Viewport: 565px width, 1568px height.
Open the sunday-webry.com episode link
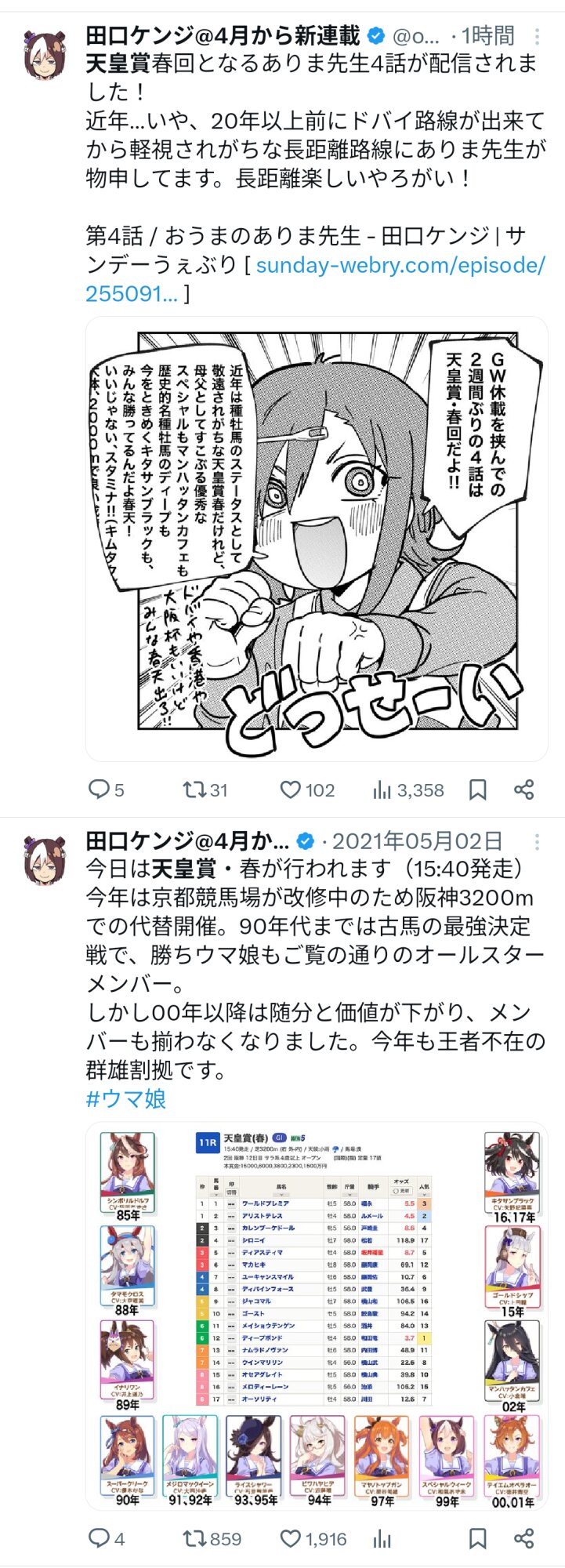(x=315, y=279)
